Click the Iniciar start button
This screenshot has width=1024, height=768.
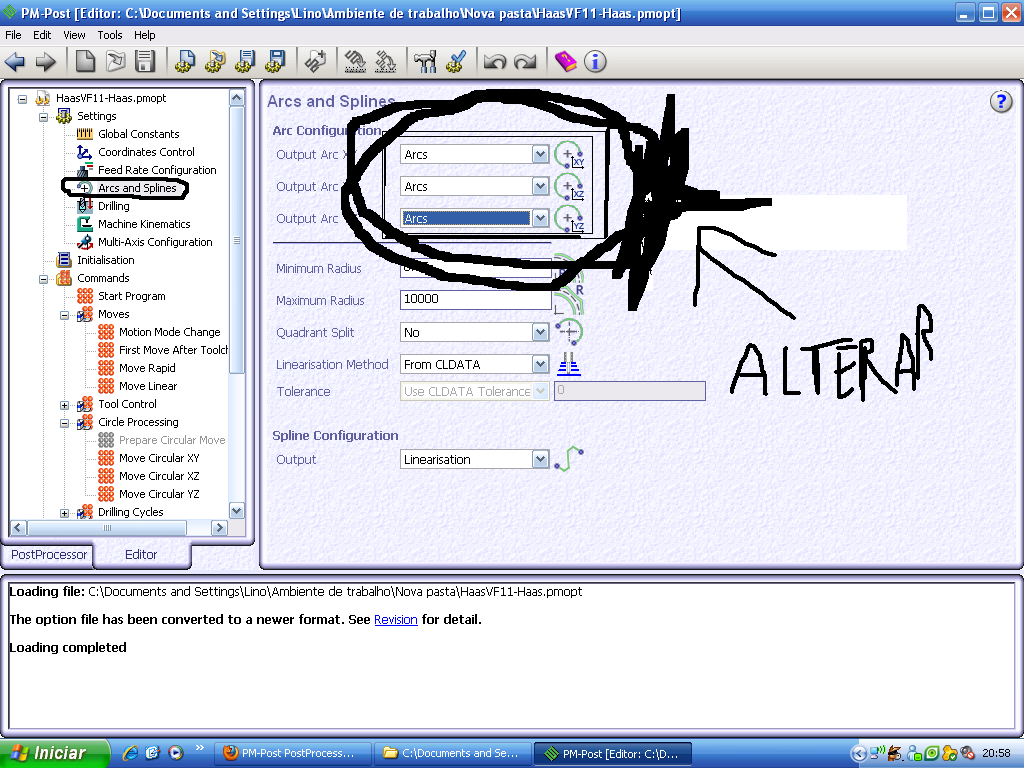point(54,753)
